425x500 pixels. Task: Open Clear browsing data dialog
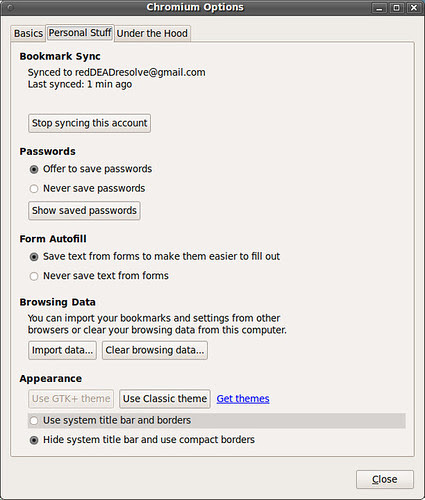155,350
